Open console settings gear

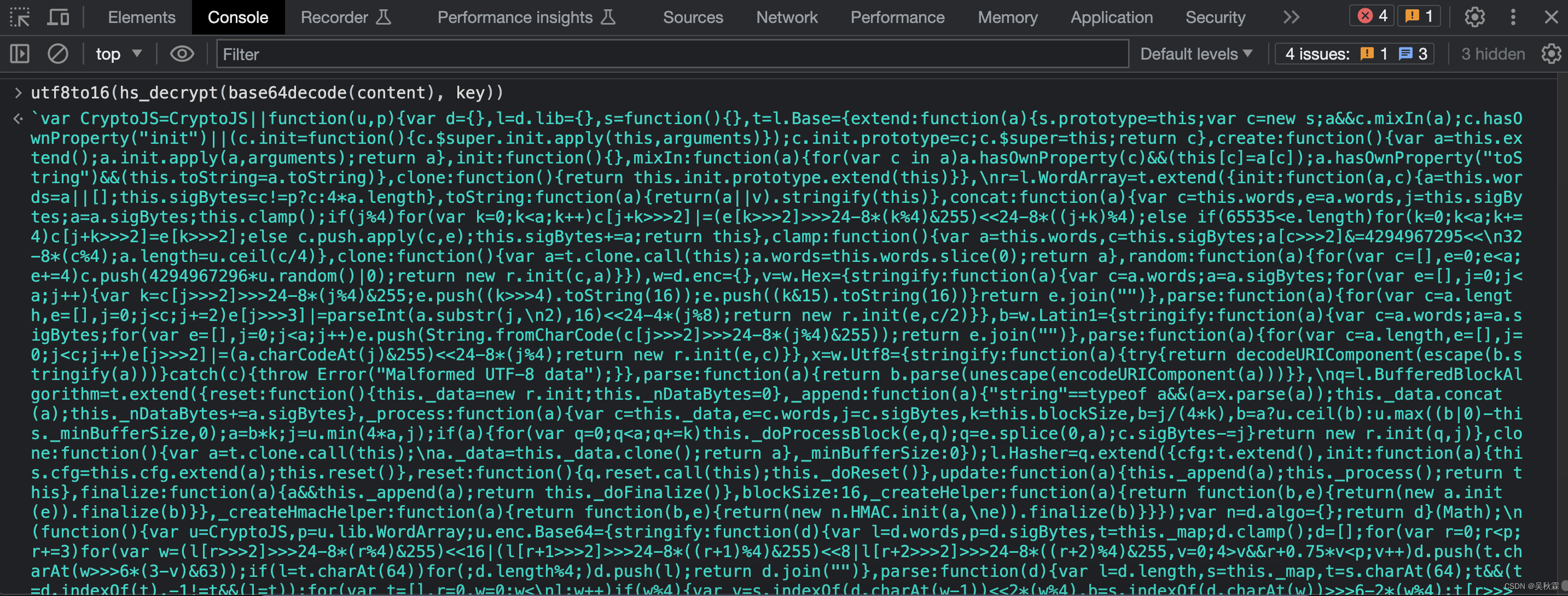pyautogui.click(x=1551, y=54)
